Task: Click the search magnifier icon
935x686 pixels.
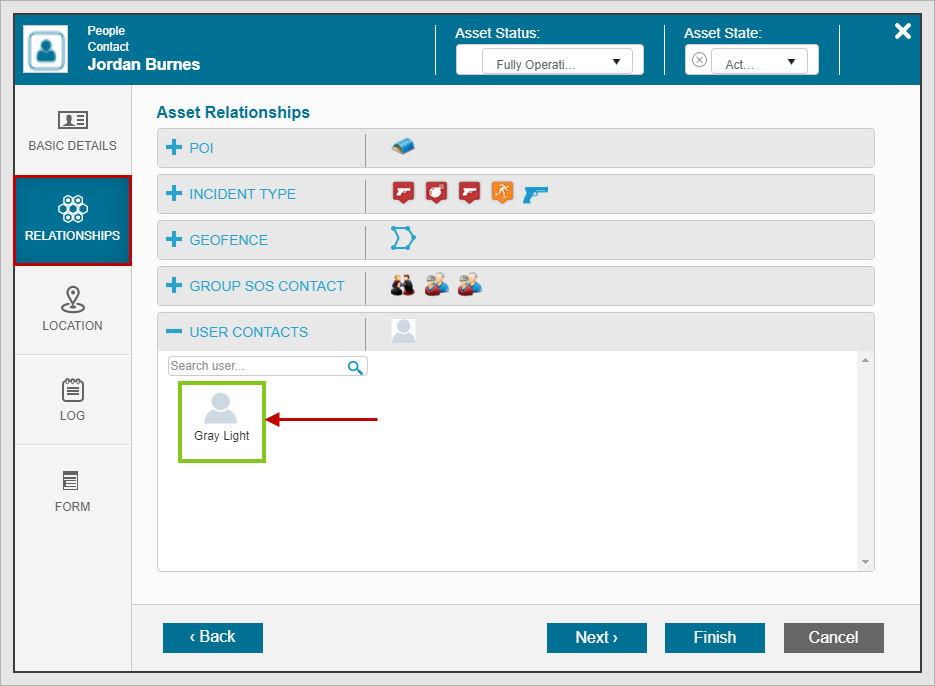Action: point(355,367)
